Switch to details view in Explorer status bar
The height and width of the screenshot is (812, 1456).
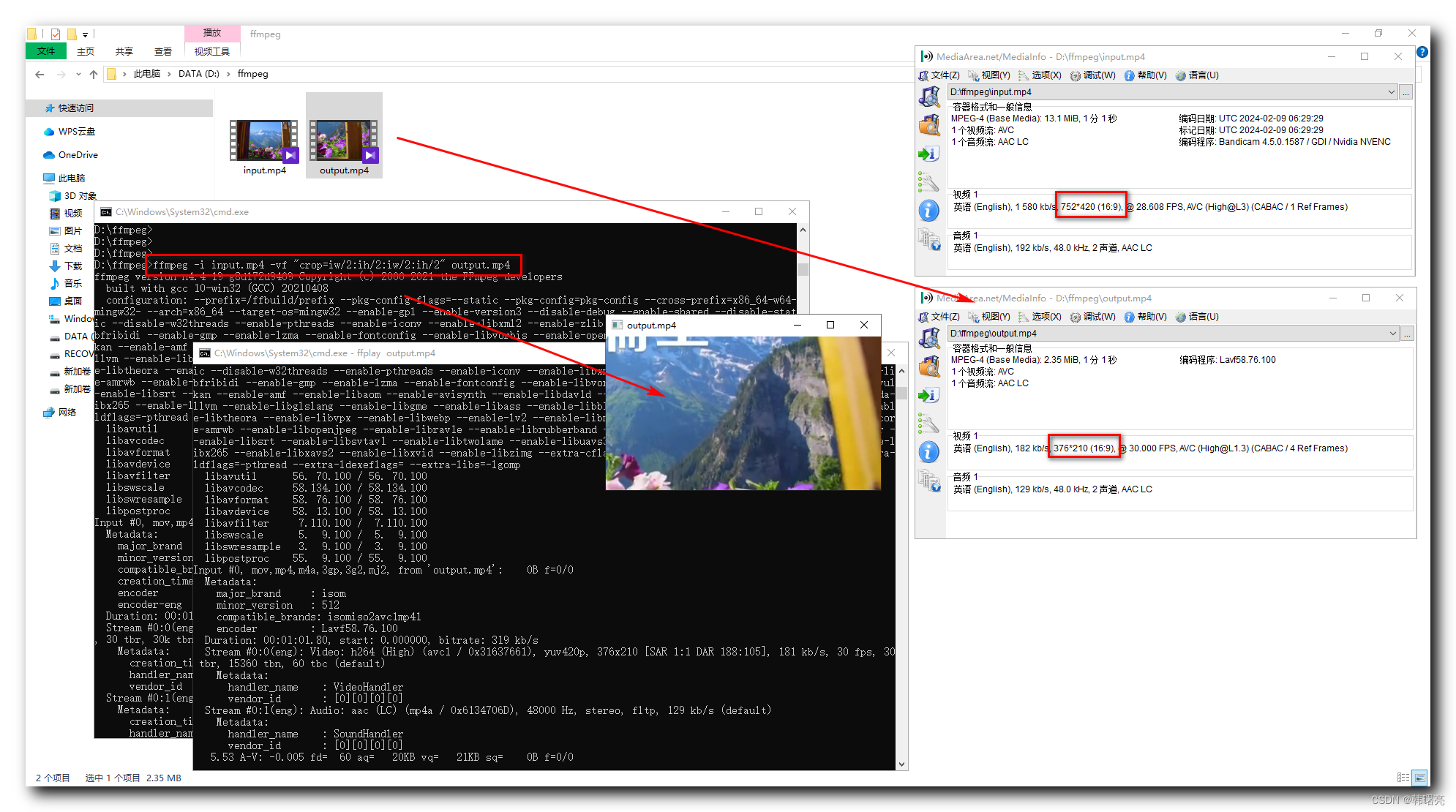pos(1402,777)
